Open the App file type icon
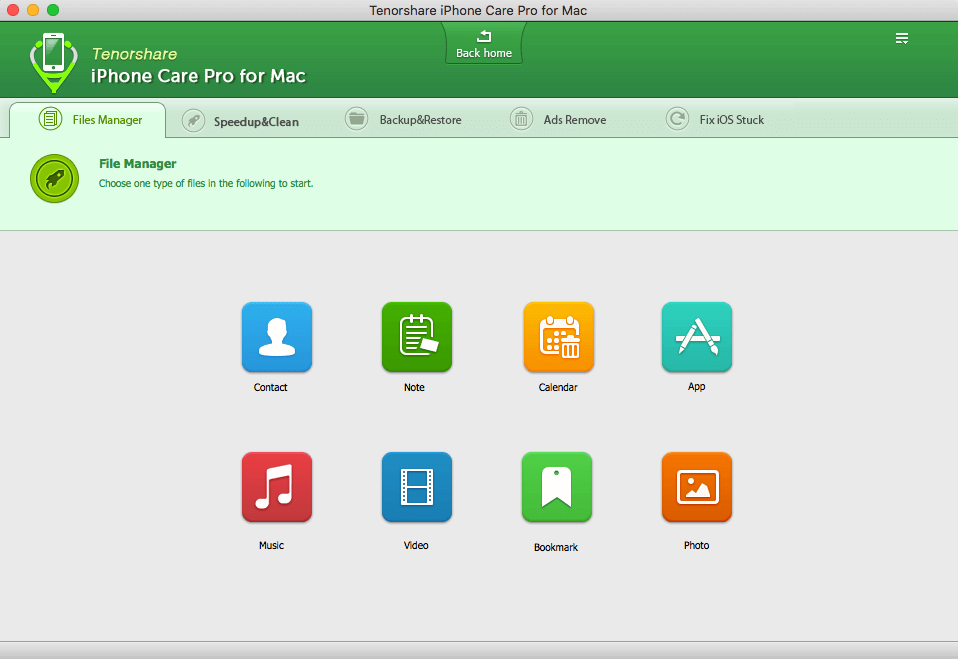The height and width of the screenshot is (659, 958). click(697, 337)
